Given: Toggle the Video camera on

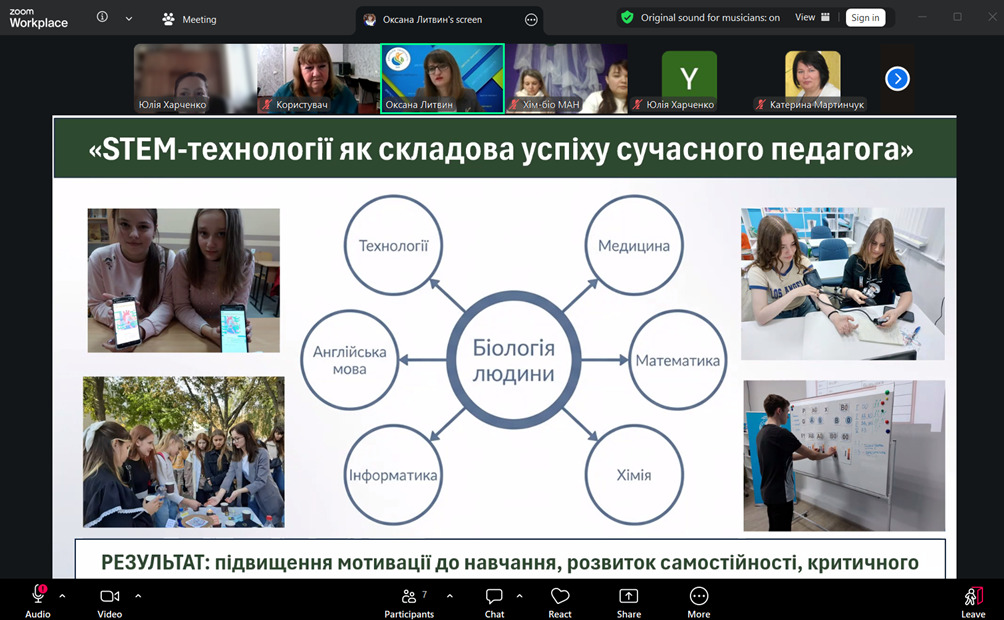Looking at the screenshot, I should 109,599.
